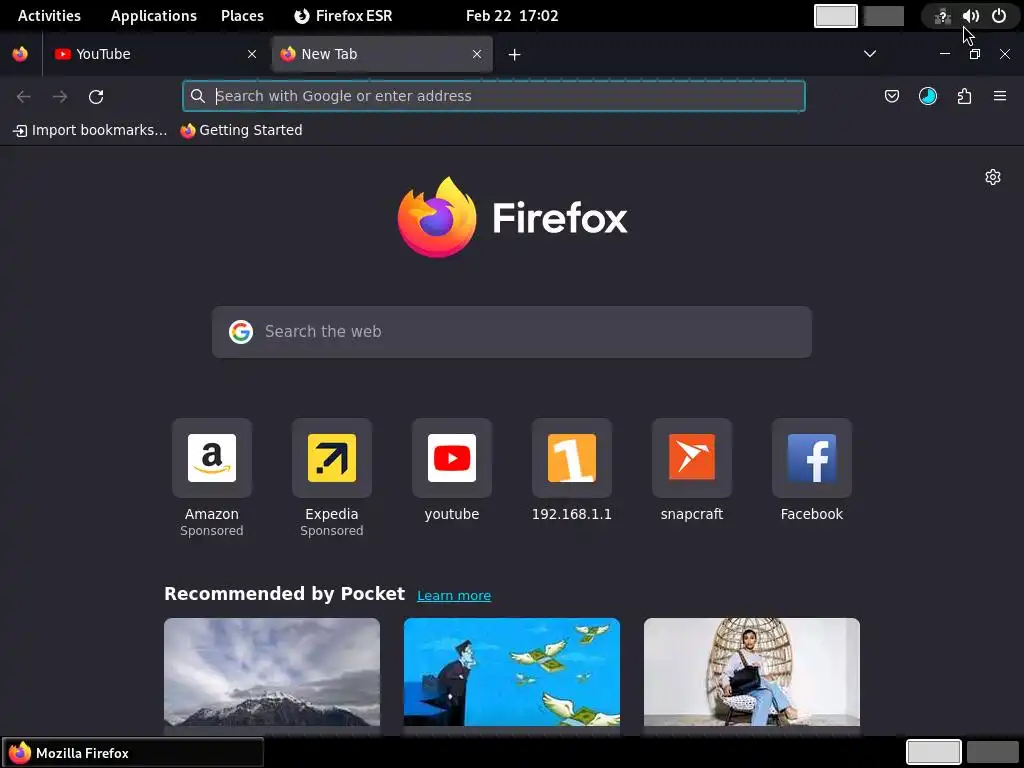Viewport: 1024px width, 768px height.
Task: Open the woman in chair Pocket story
Action: pos(752,672)
